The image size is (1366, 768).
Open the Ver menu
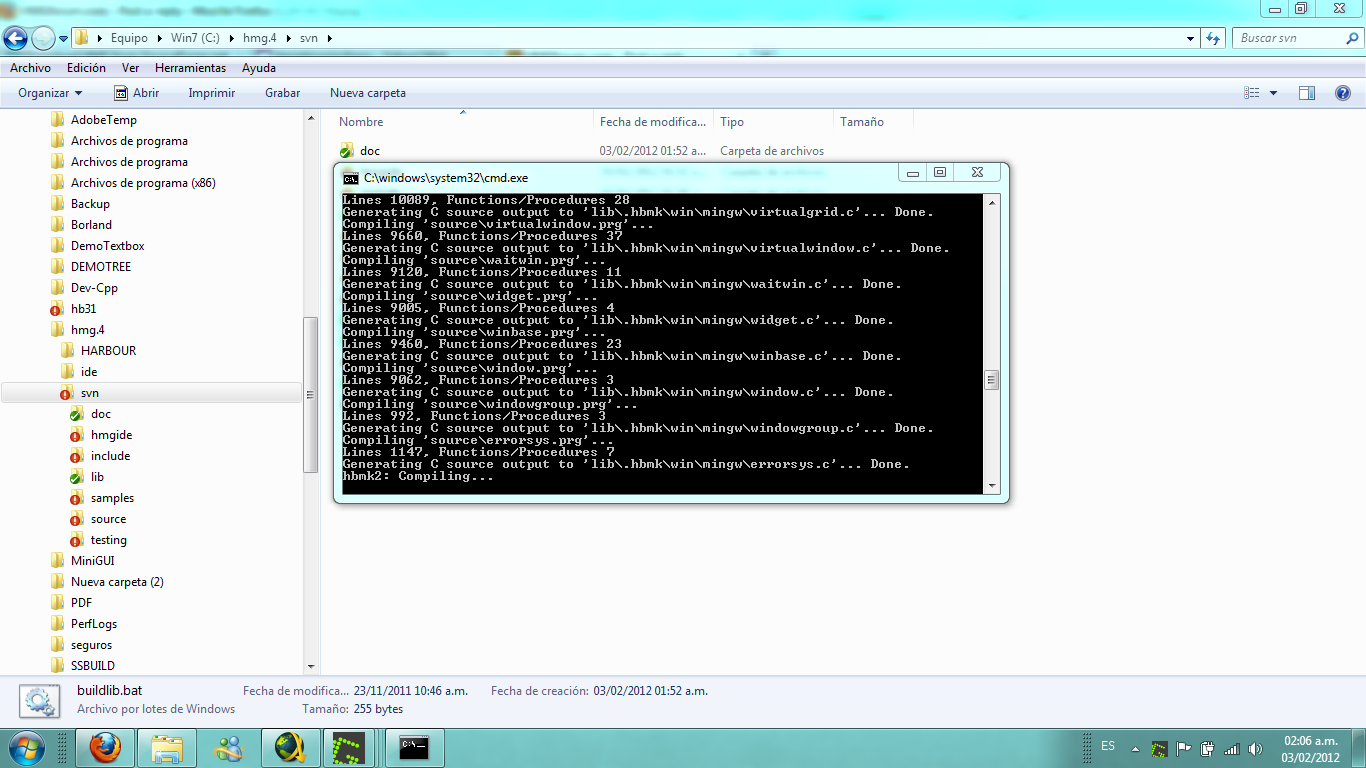[x=130, y=68]
